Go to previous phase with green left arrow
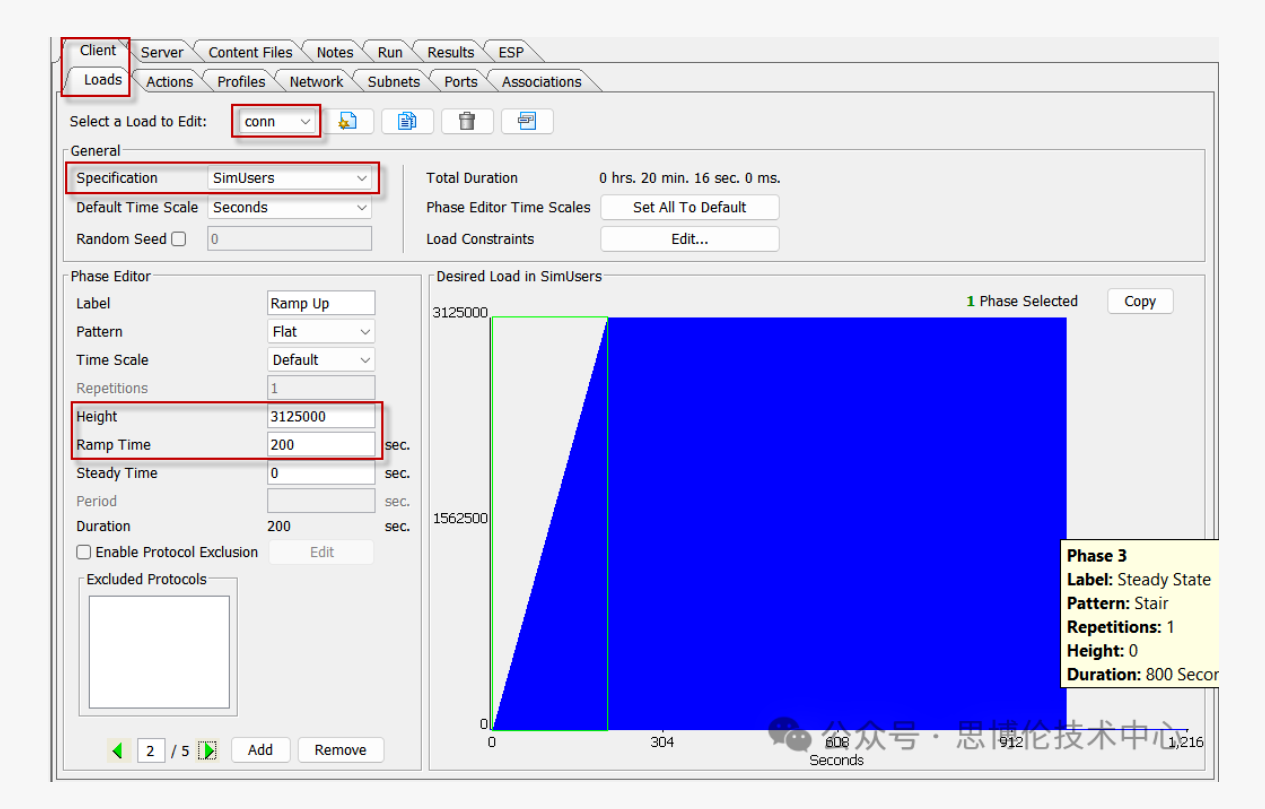The height and width of the screenshot is (809, 1265). coord(119,750)
